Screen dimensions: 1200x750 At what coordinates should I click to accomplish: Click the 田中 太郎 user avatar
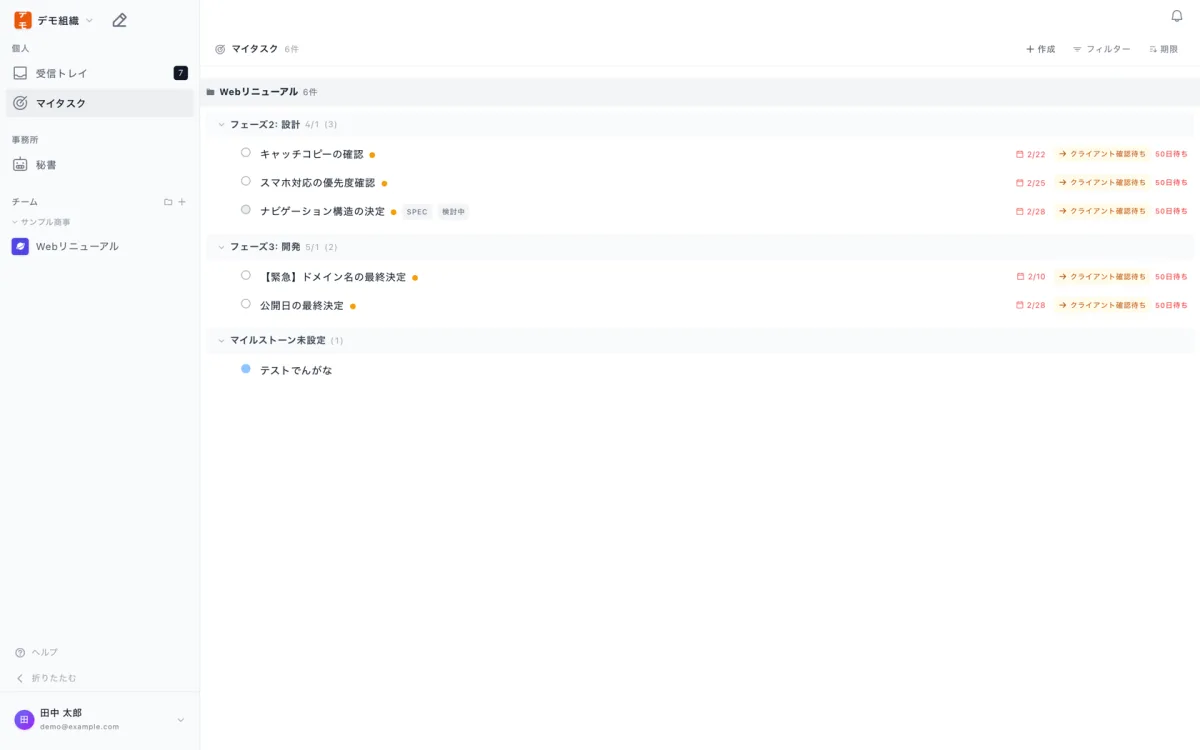coord(24,719)
